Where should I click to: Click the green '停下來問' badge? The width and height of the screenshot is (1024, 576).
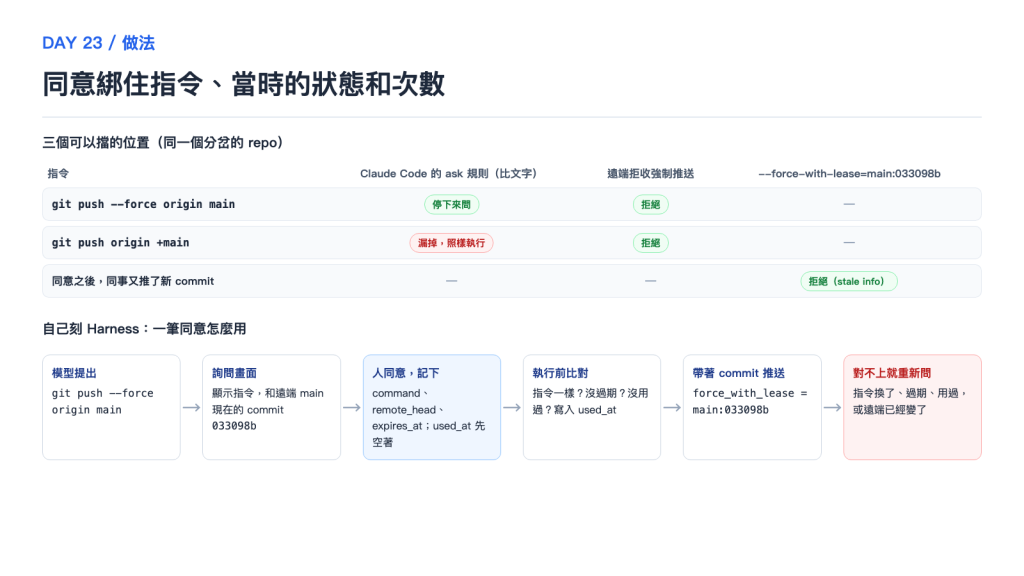click(x=451, y=204)
